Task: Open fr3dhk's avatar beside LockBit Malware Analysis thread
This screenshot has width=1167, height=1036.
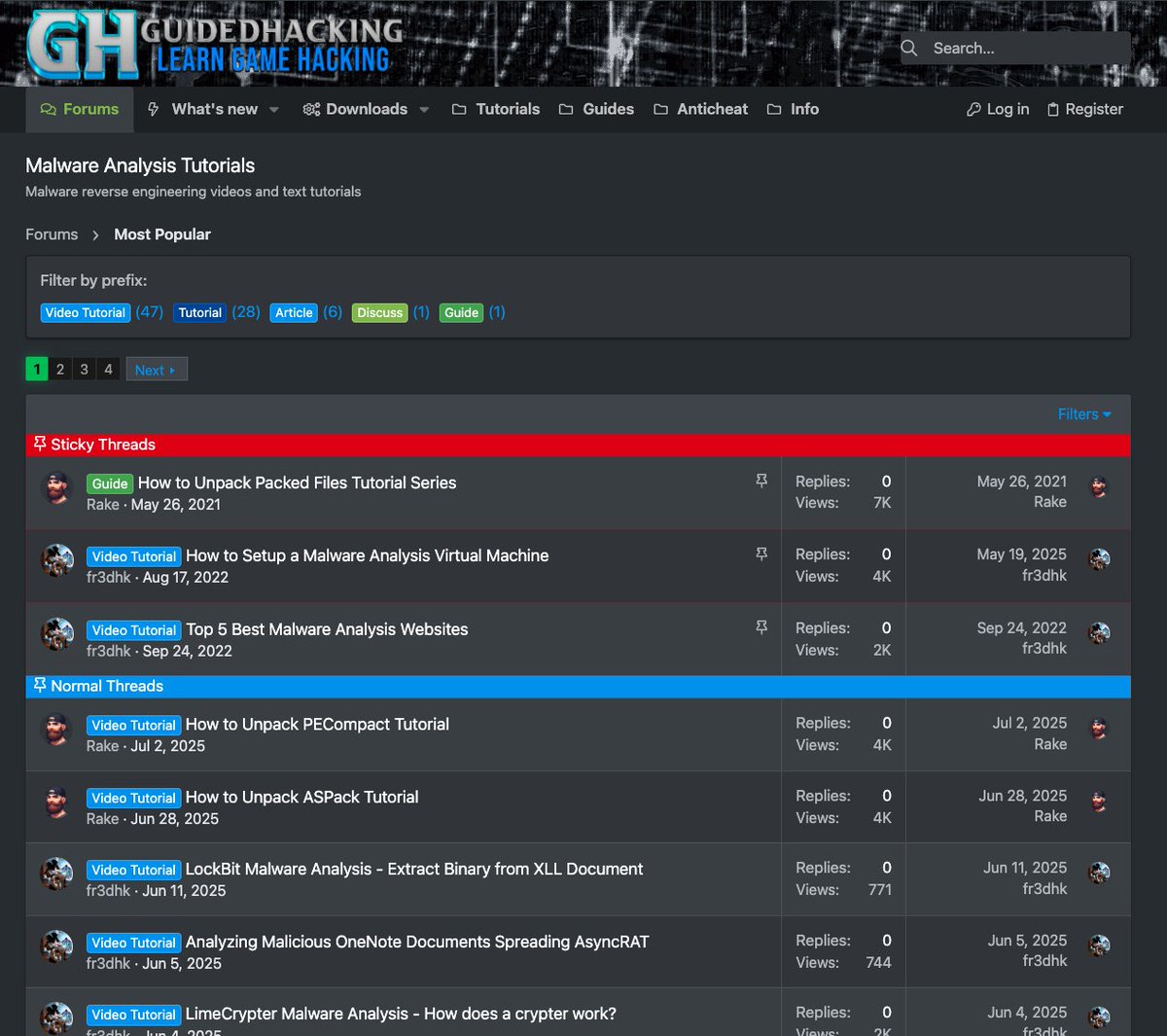Action: point(56,875)
